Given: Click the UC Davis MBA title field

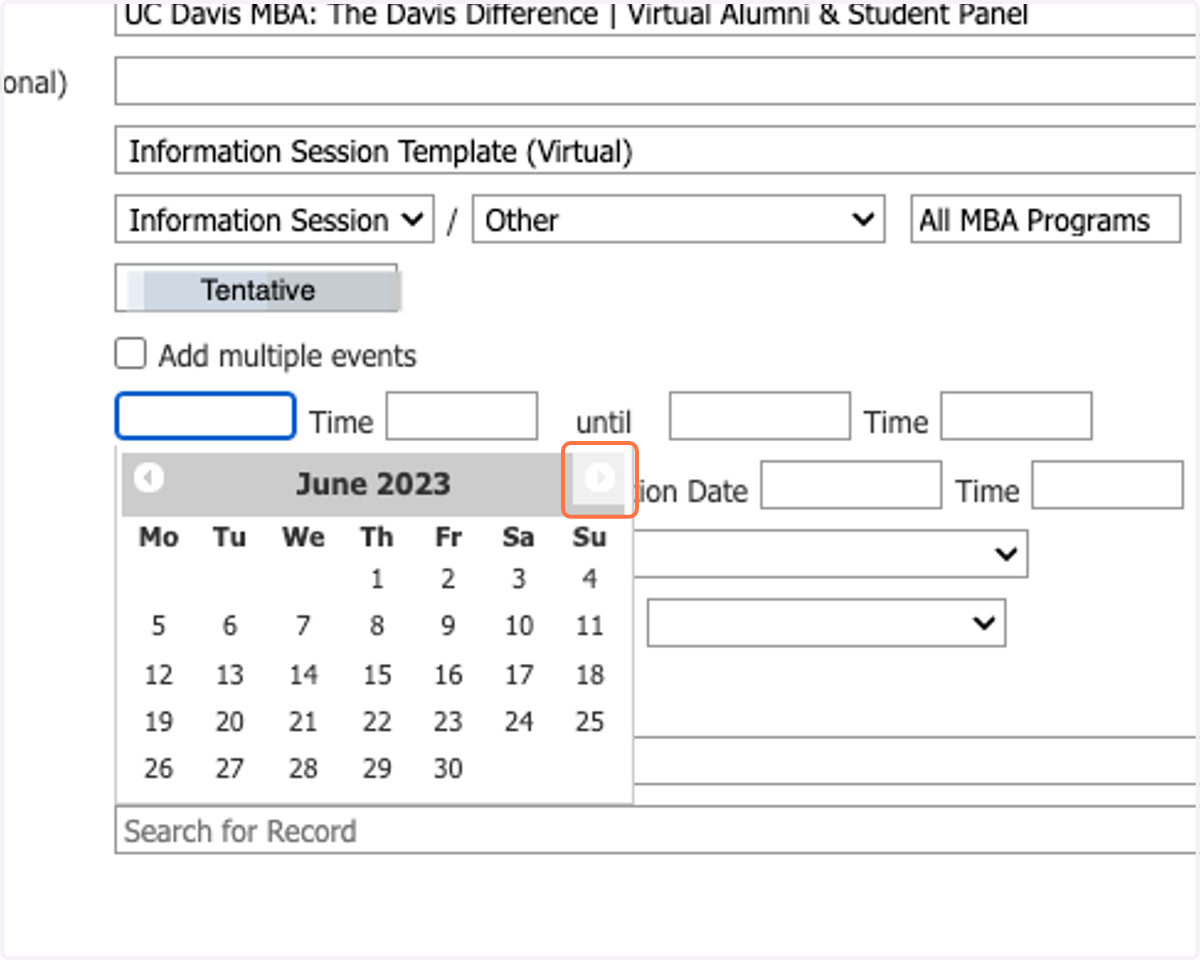Looking at the screenshot, I should click(657, 17).
